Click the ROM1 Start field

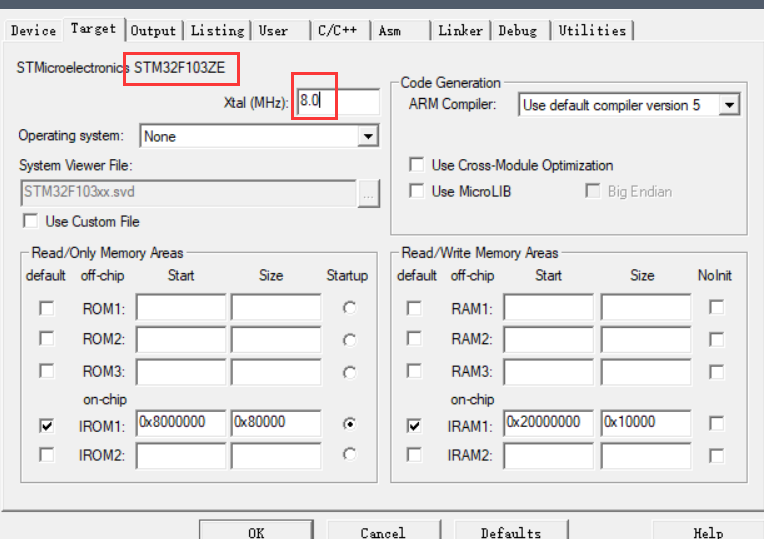pos(181,307)
